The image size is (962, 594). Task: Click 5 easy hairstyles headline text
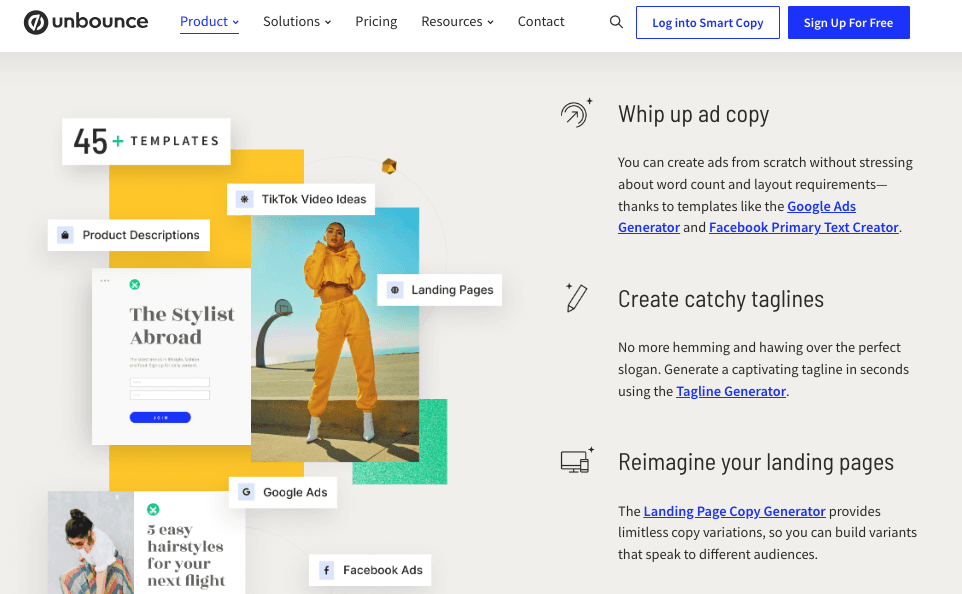186,555
